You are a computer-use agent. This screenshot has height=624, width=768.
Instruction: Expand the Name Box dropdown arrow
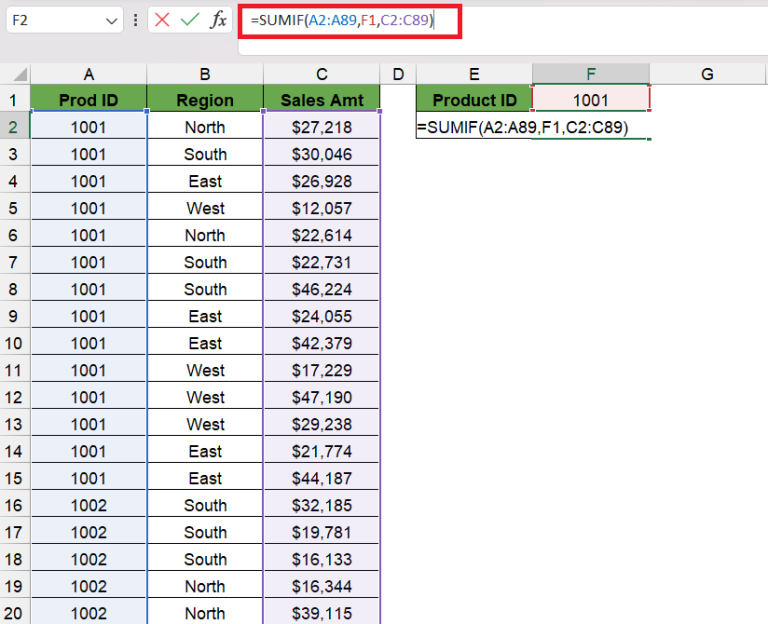[x=110, y=20]
